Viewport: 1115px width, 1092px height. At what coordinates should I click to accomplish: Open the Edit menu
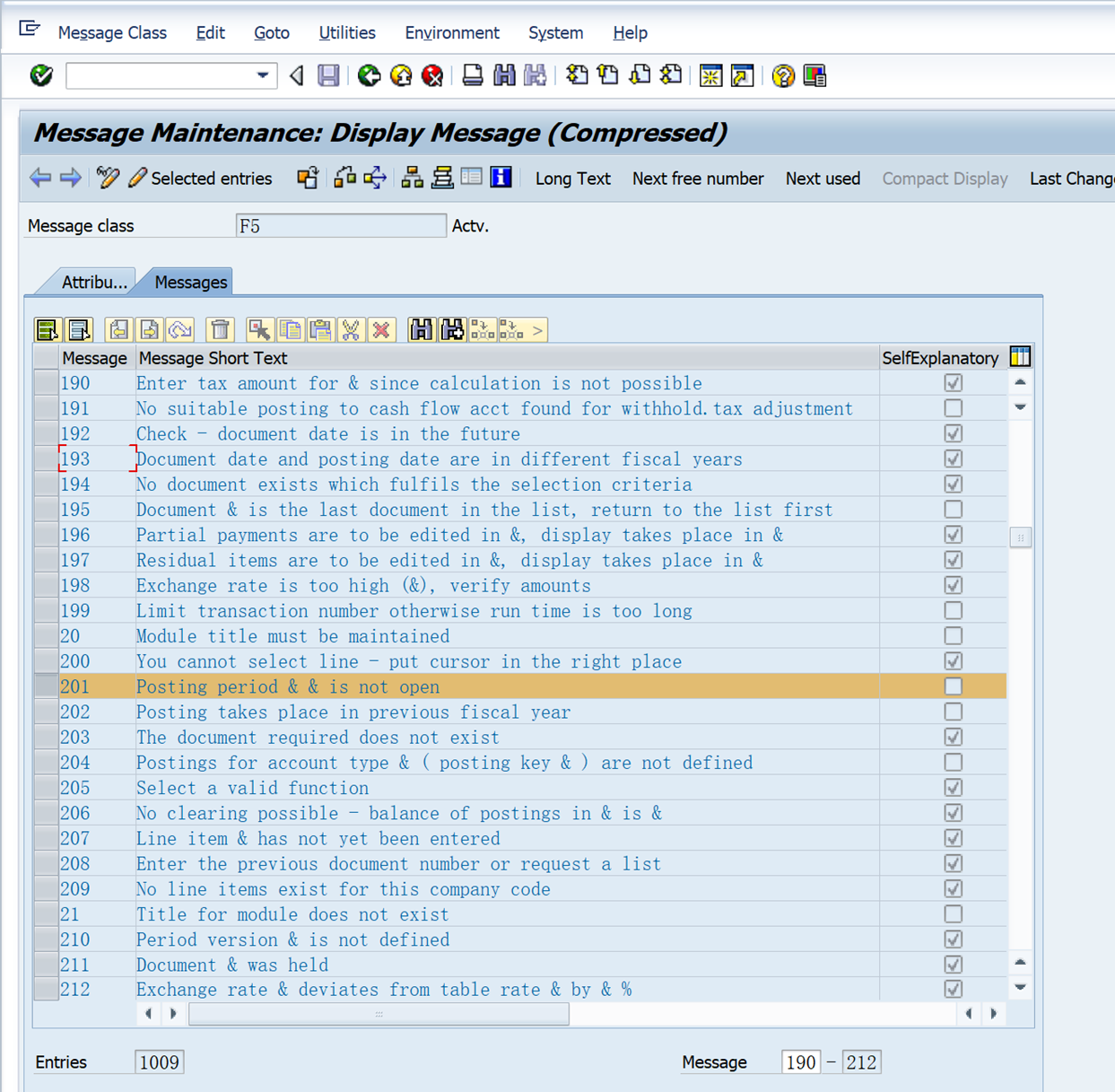pos(210,32)
